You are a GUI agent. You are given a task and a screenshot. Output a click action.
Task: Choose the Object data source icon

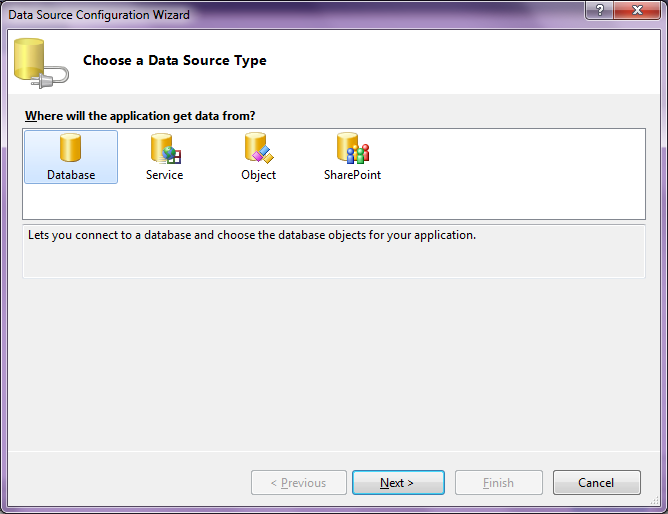click(258, 149)
